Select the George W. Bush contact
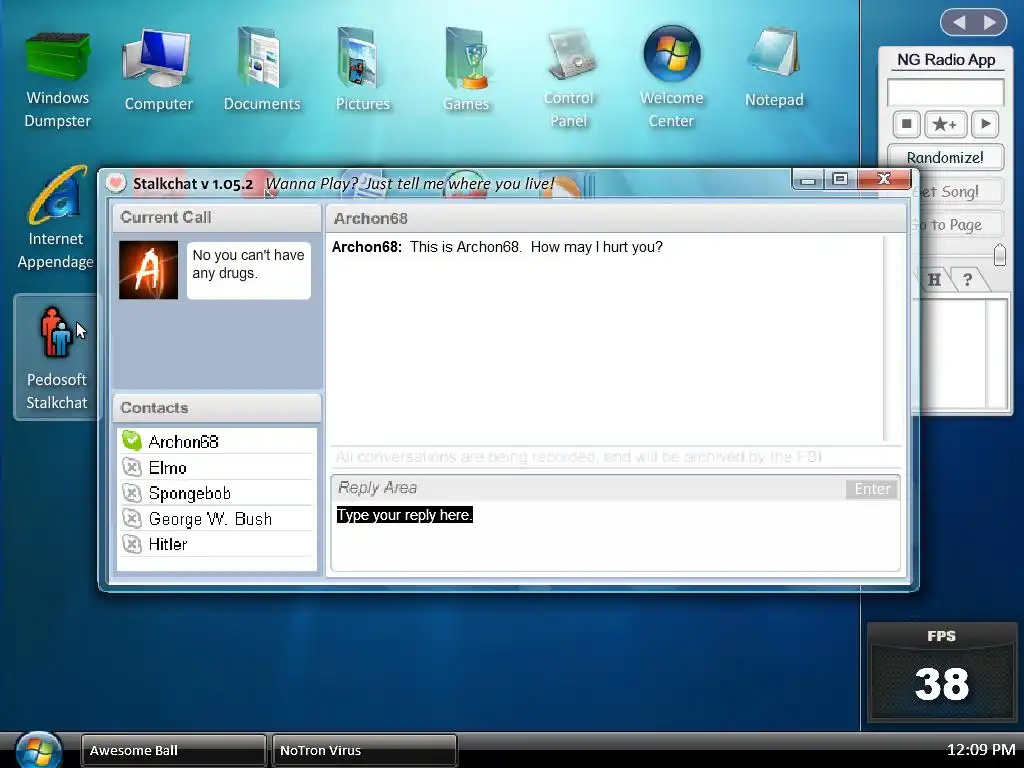 [217, 519]
